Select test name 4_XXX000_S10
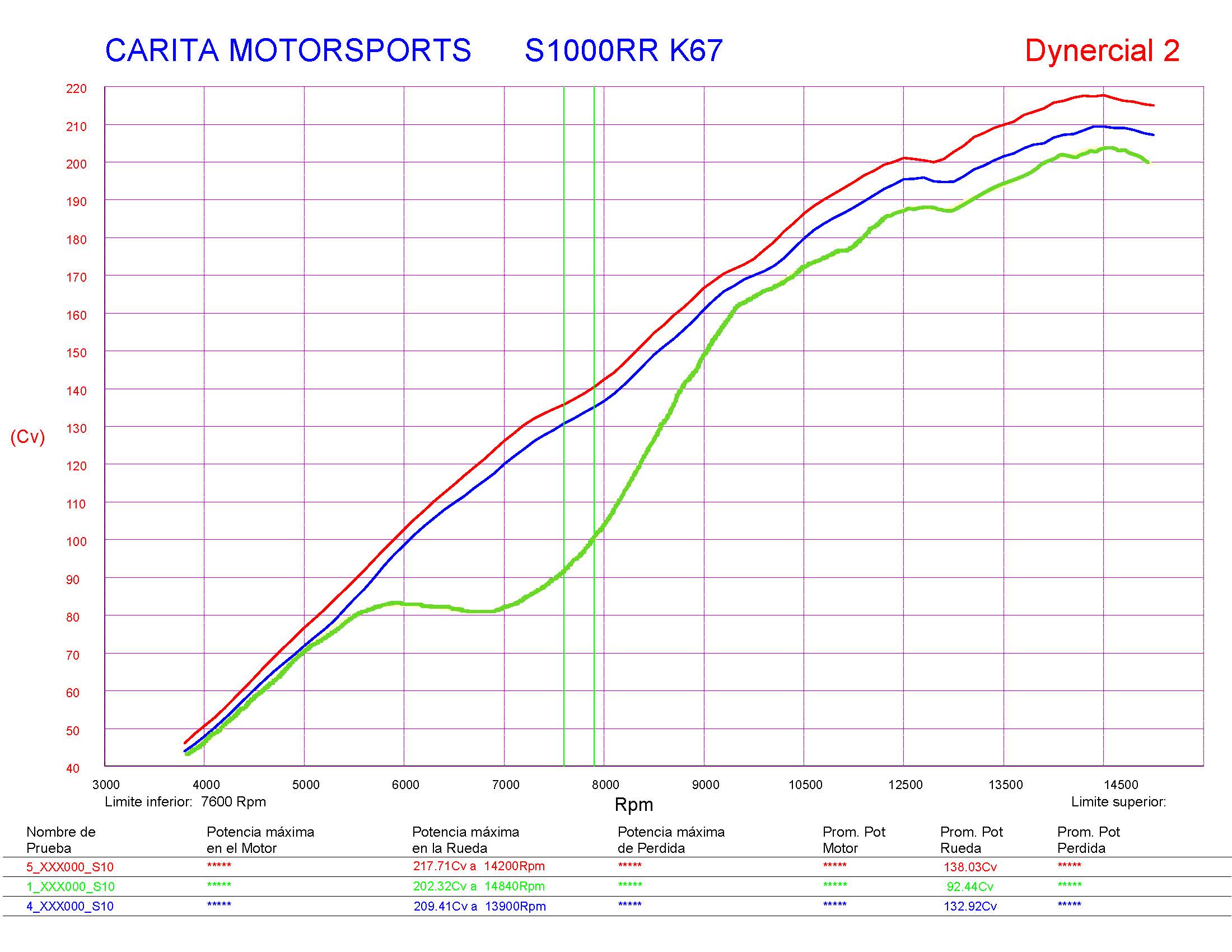Screen dimensions: 1232x952 (x=70, y=906)
